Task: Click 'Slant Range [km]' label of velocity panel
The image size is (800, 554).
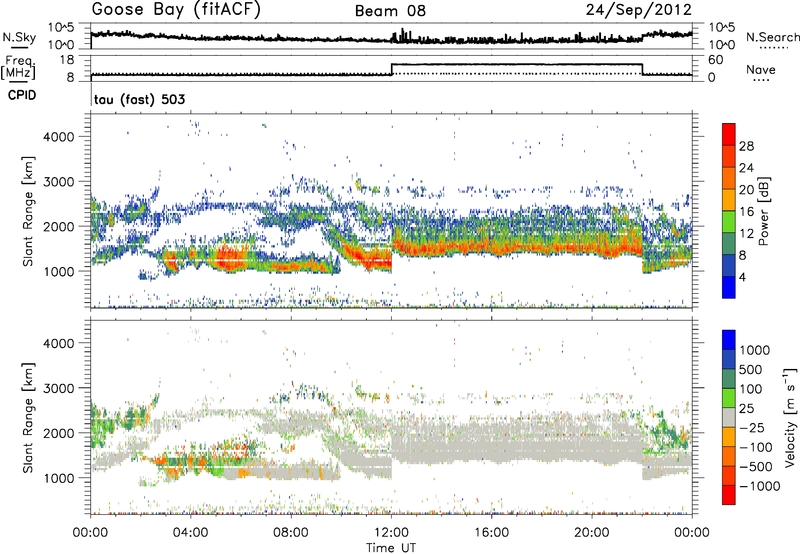Action: point(28,418)
